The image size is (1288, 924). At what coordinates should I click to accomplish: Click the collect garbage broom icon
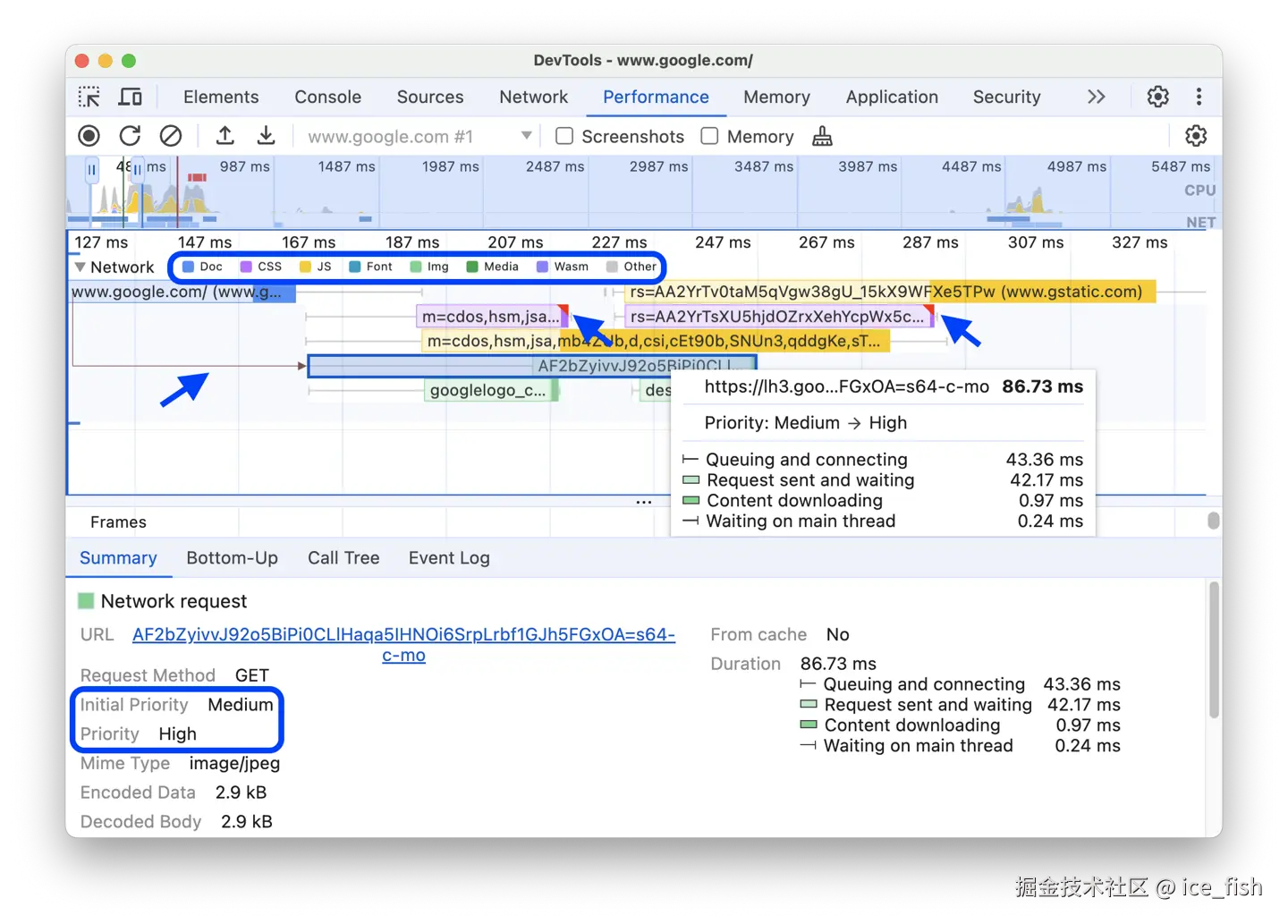pos(822,136)
